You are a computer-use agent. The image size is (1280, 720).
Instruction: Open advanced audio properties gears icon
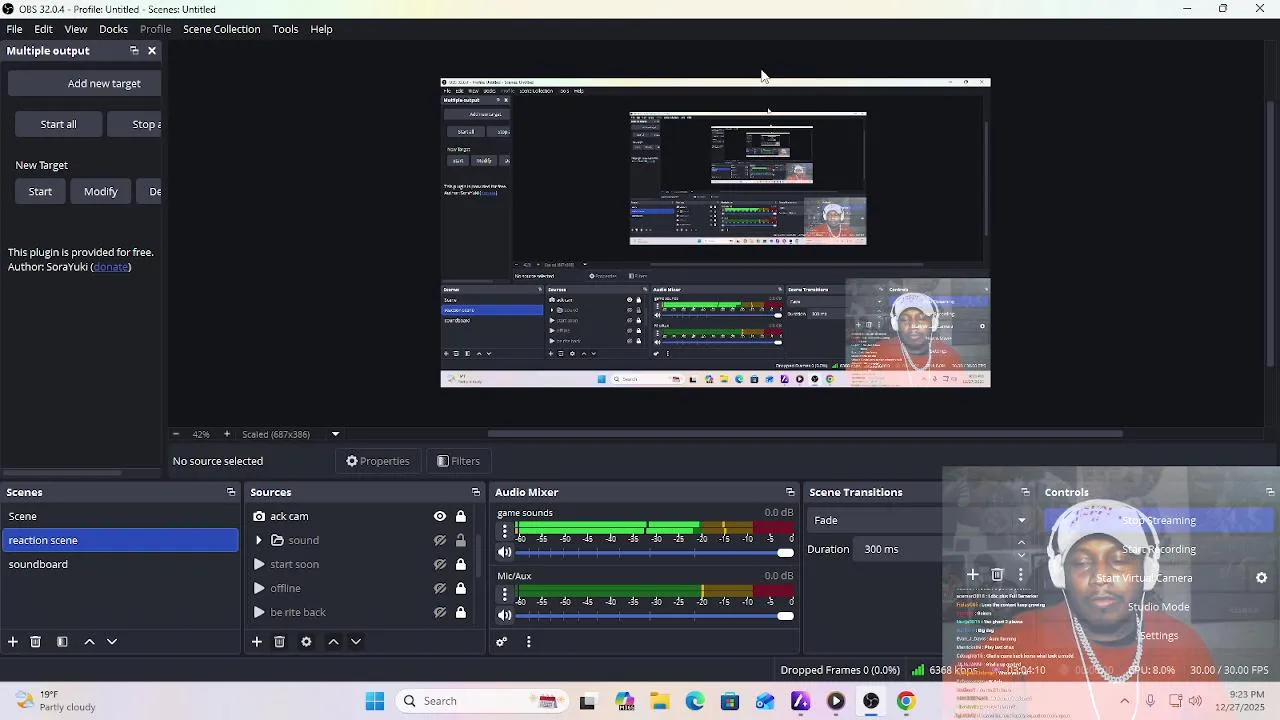[x=502, y=642]
